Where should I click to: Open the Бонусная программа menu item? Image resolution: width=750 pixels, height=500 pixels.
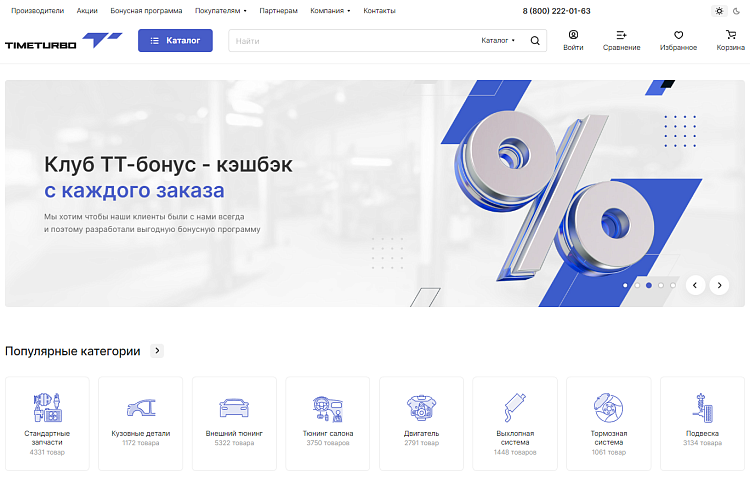pyautogui.click(x=146, y=11)
